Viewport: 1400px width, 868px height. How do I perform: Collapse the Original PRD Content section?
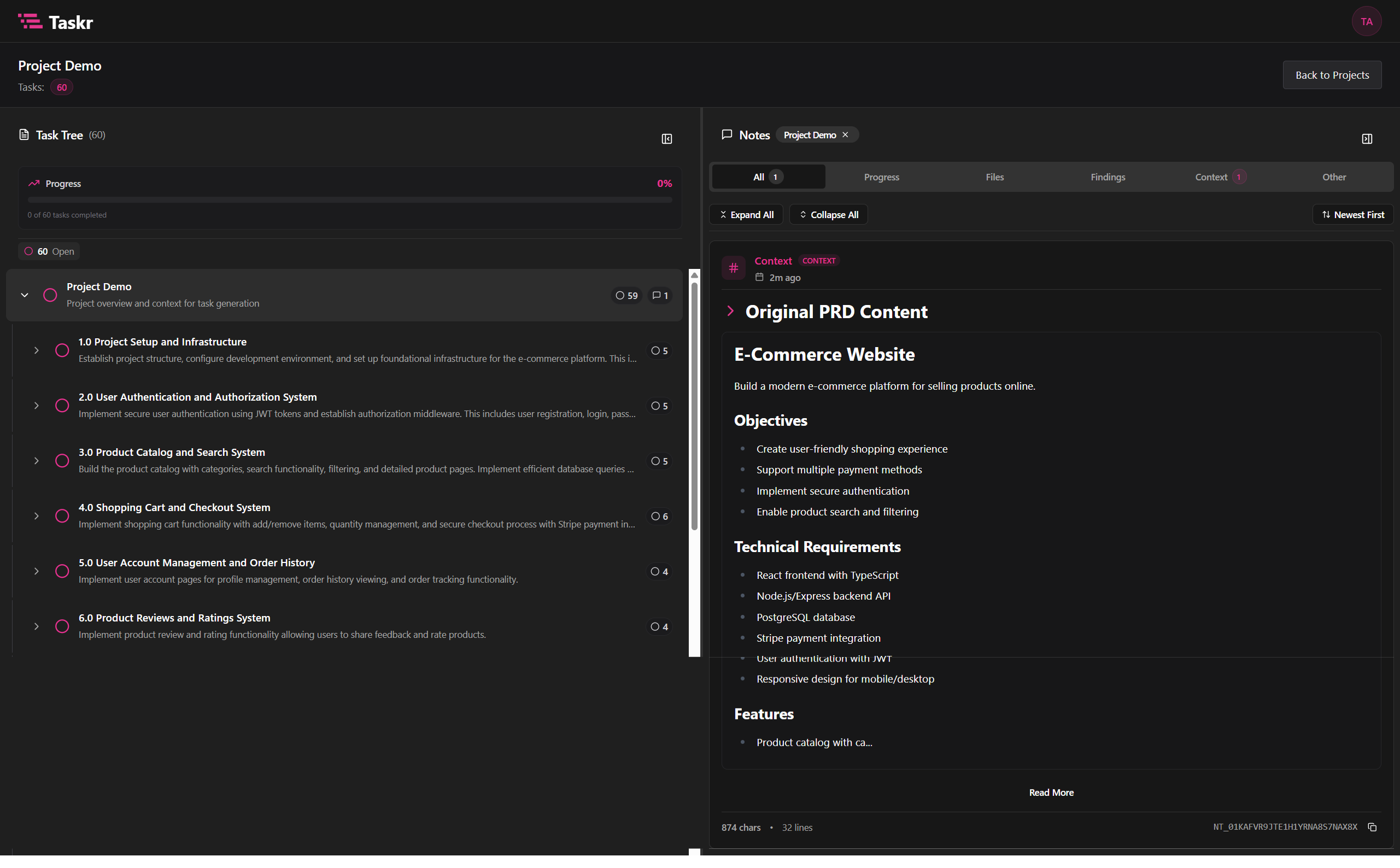point(731,311)
